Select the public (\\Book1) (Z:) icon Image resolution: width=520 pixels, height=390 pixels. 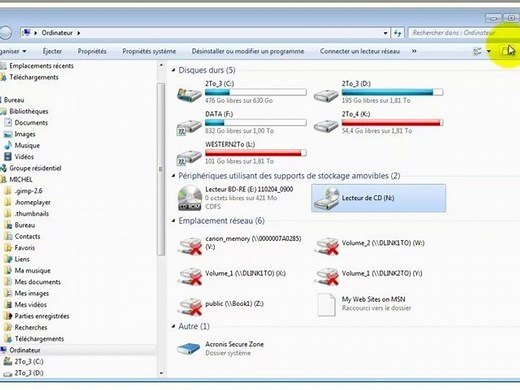click(x=190, y=307)
